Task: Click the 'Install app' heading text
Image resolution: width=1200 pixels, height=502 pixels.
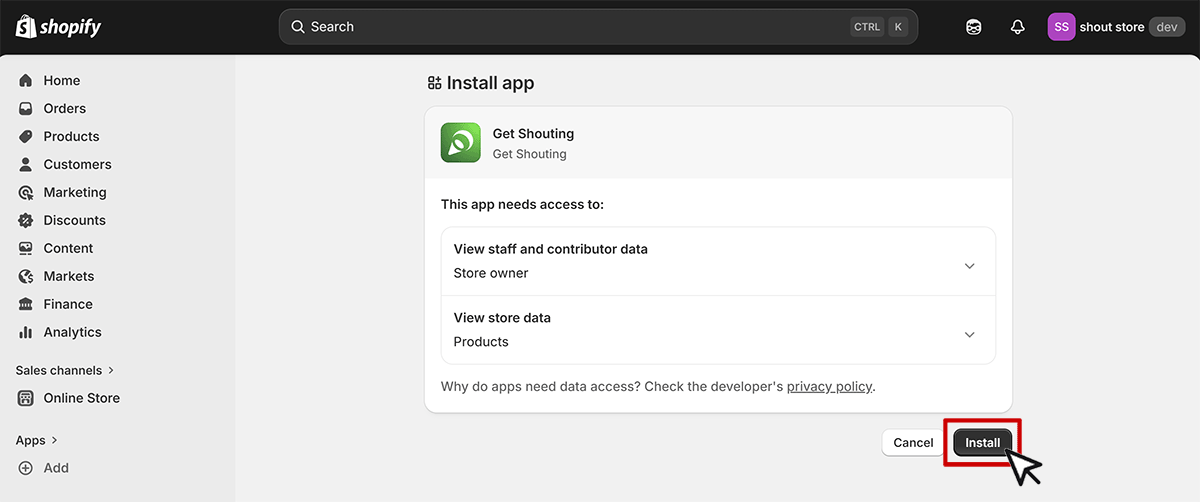Action: click(490, 83)
